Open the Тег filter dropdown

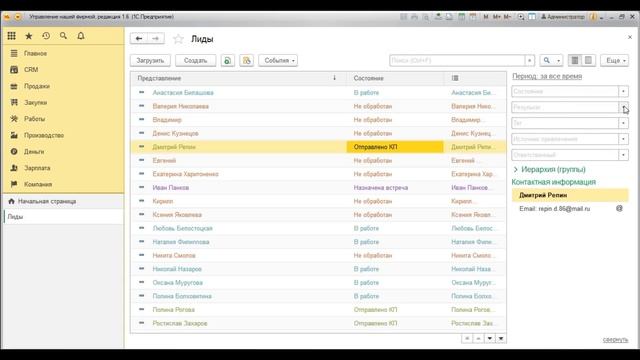[x=623, y=123]
